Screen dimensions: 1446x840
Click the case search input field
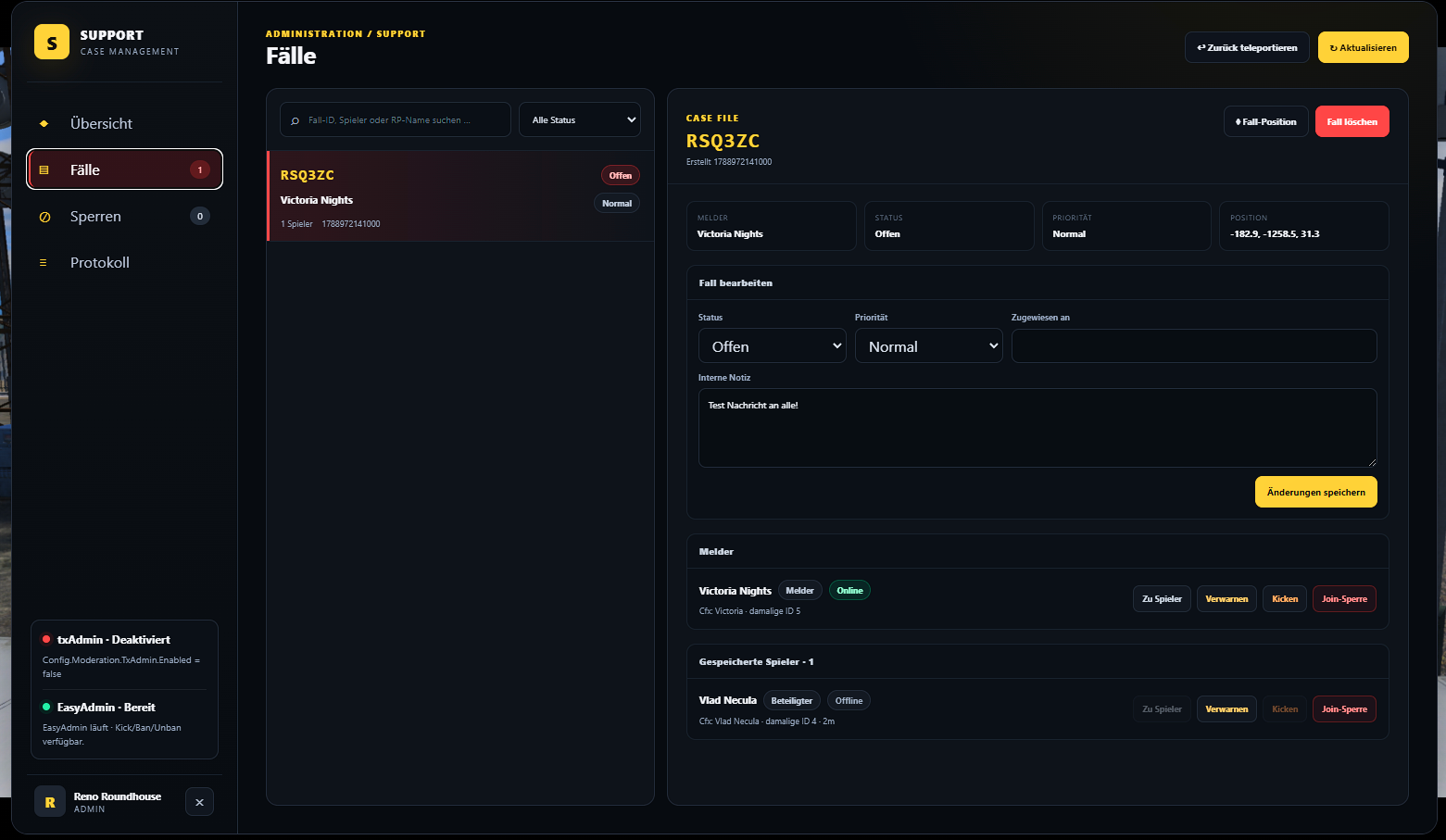click(x=396, y=119)
